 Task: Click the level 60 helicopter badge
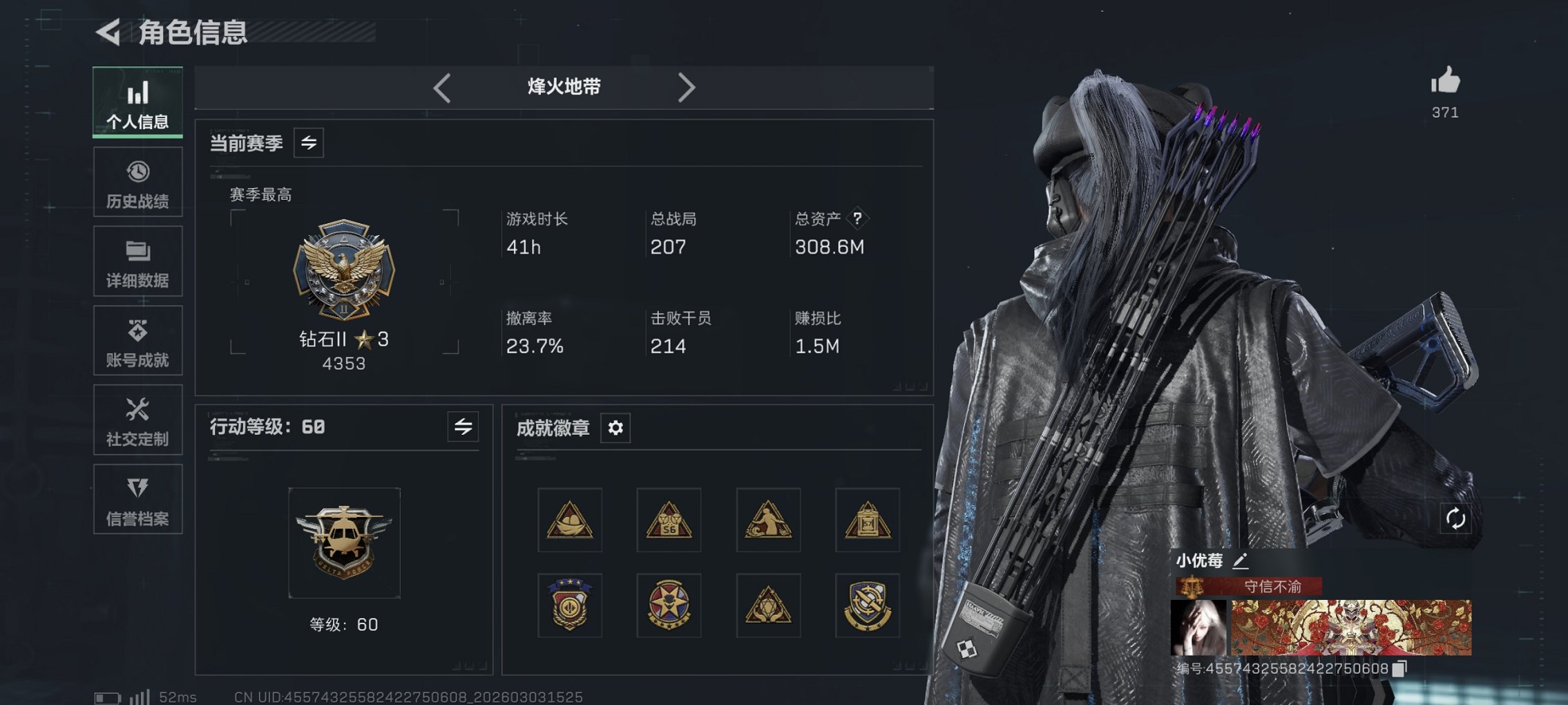[344, 543]
